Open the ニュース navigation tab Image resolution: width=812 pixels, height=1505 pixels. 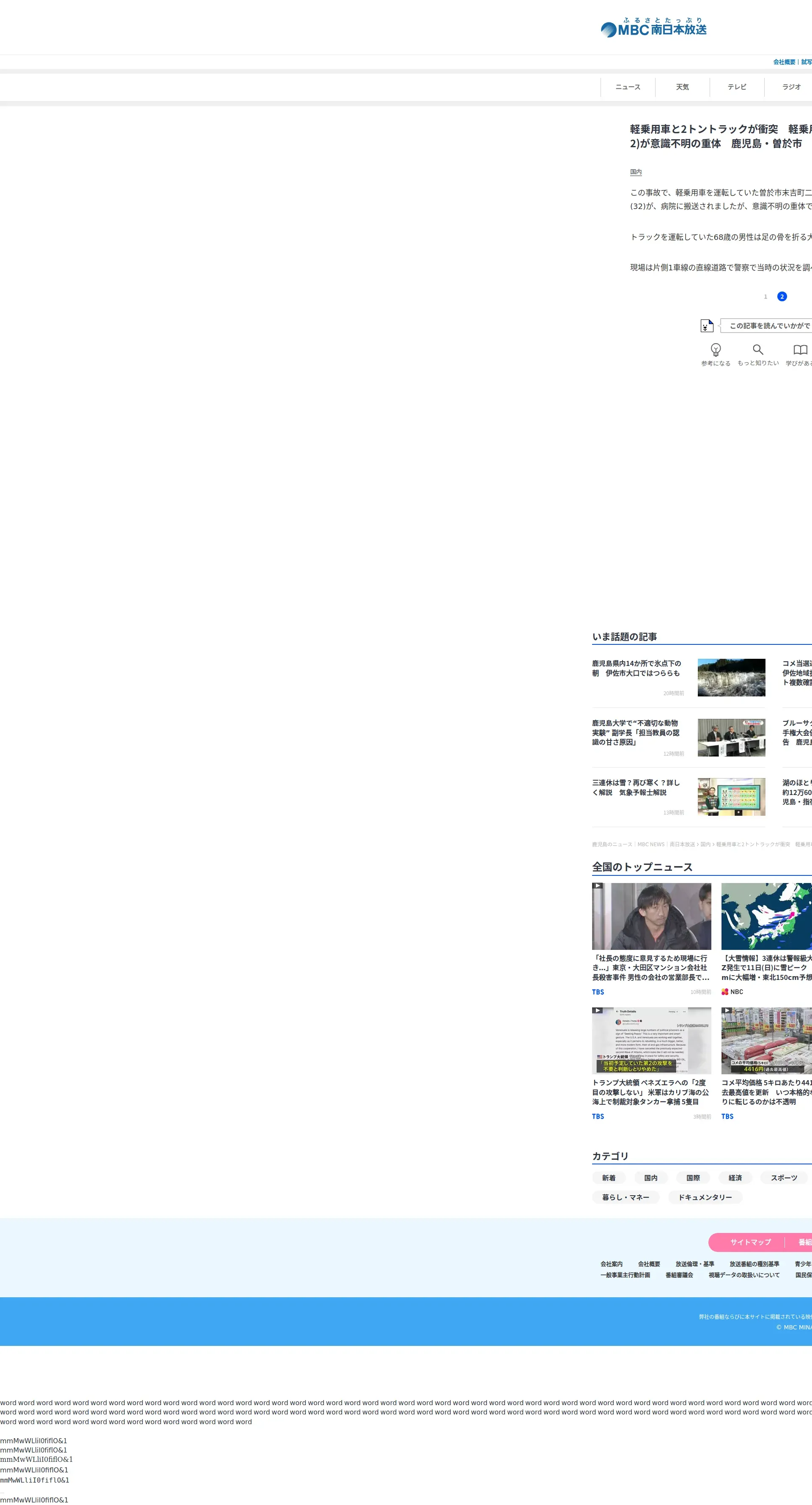[628, 87]
